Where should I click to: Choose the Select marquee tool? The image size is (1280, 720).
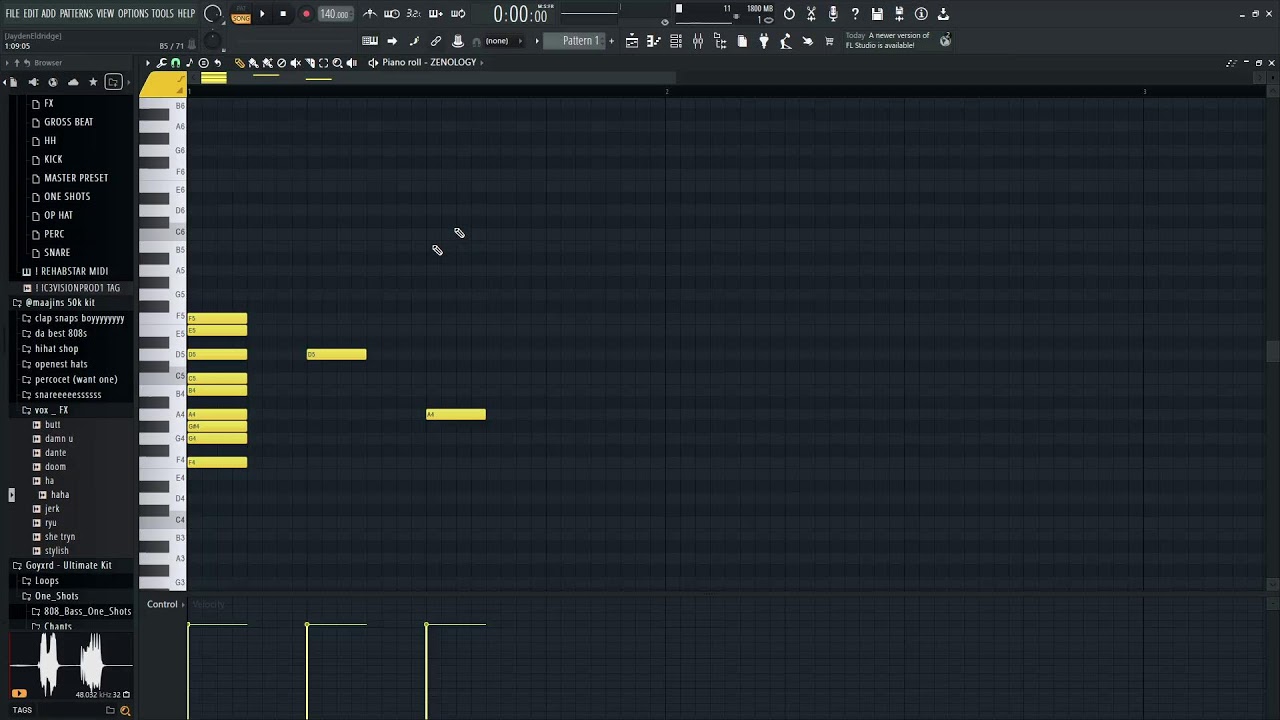[x=323, y=62]
